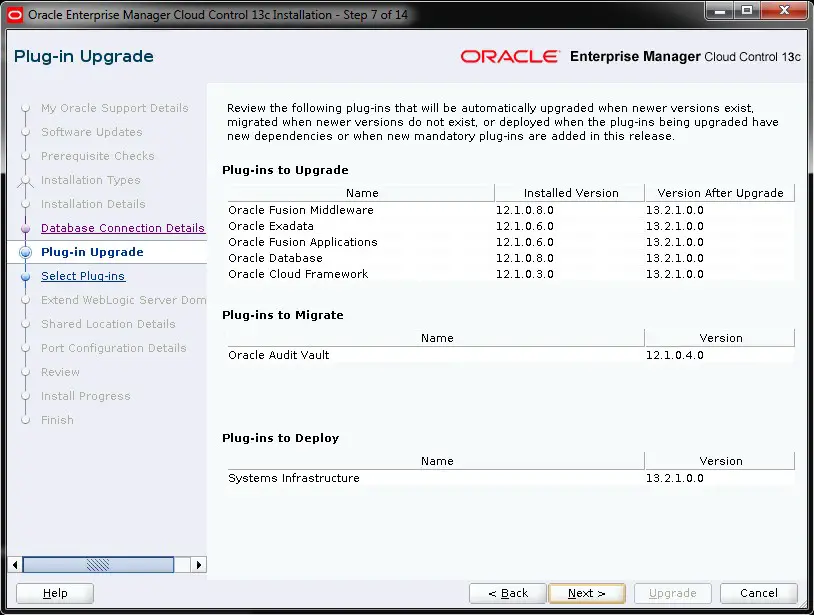Go back with the Back button
Viewport: 814px width, 615px height.
[x=508, y=593]
